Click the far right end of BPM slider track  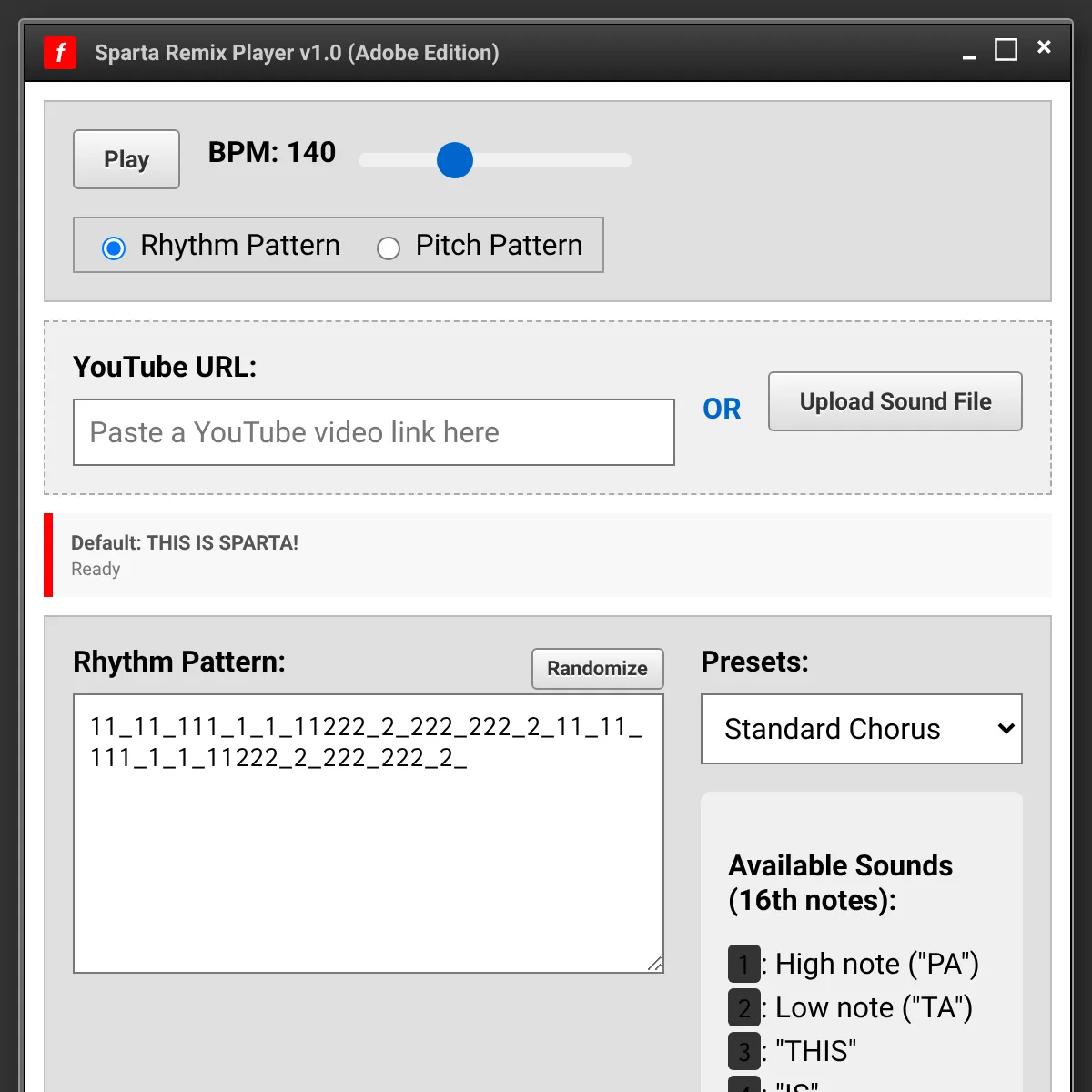[x=624, y=160]
